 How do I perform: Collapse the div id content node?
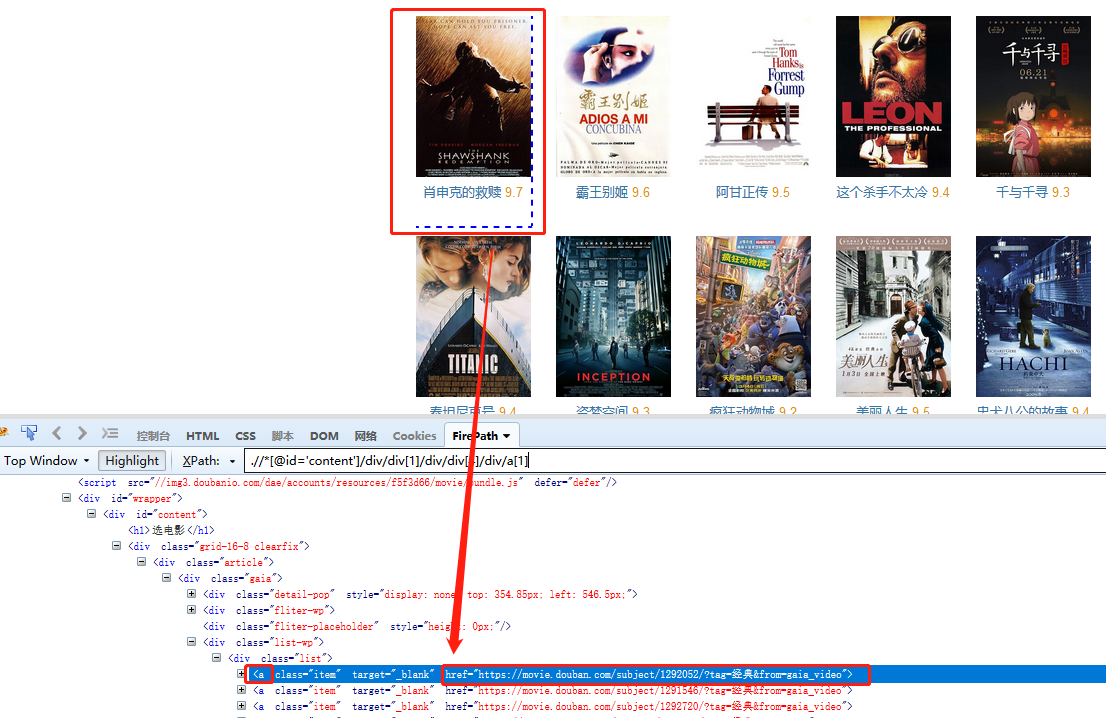tap(91, 513)
